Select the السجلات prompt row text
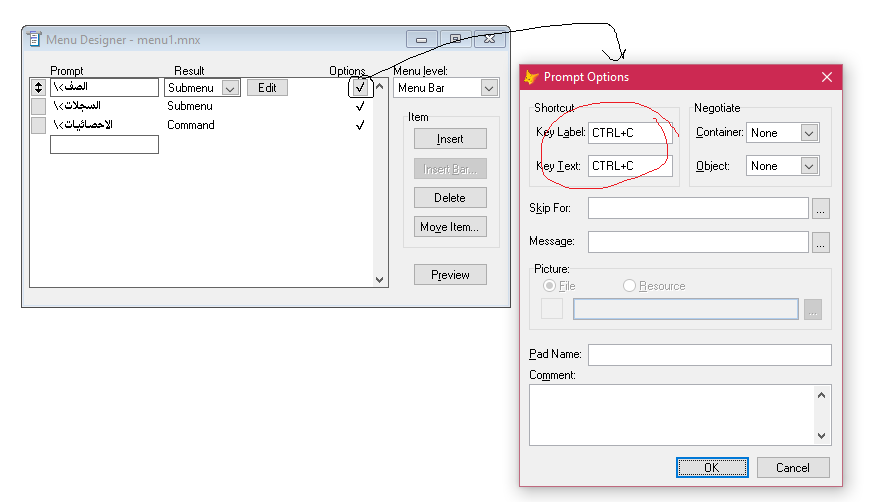This screenshot has height=502, width=872. pyautogui.click(x=77, y=106)
